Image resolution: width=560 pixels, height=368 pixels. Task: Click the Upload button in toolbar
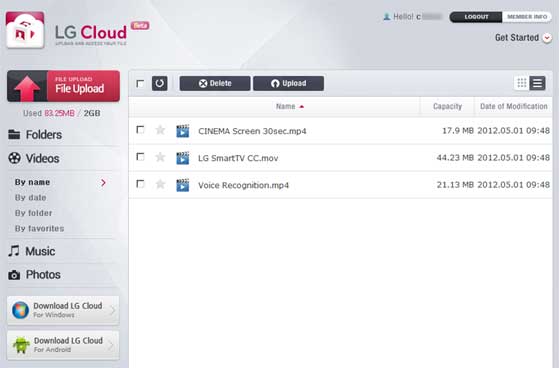coord(289,83)
